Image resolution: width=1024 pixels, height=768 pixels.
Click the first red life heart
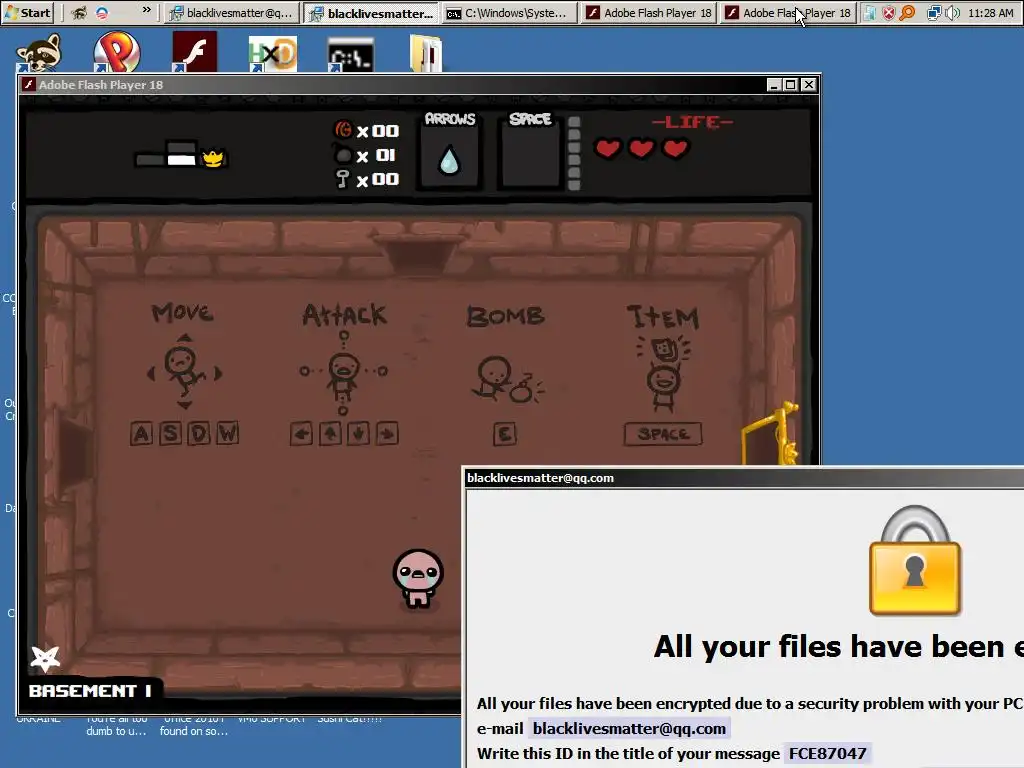pos(607,149)
